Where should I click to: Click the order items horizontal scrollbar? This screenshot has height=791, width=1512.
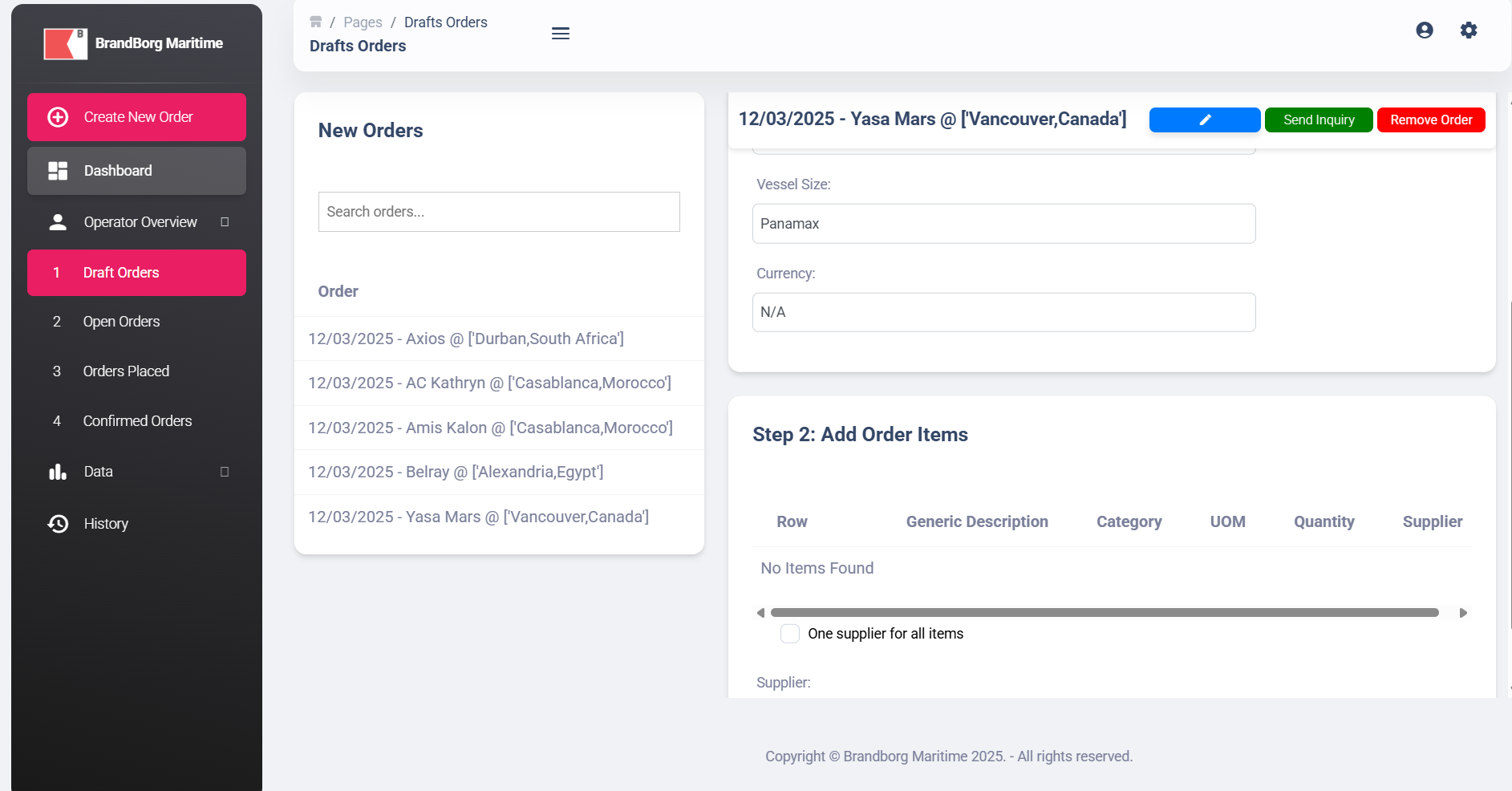point(1104,613)
